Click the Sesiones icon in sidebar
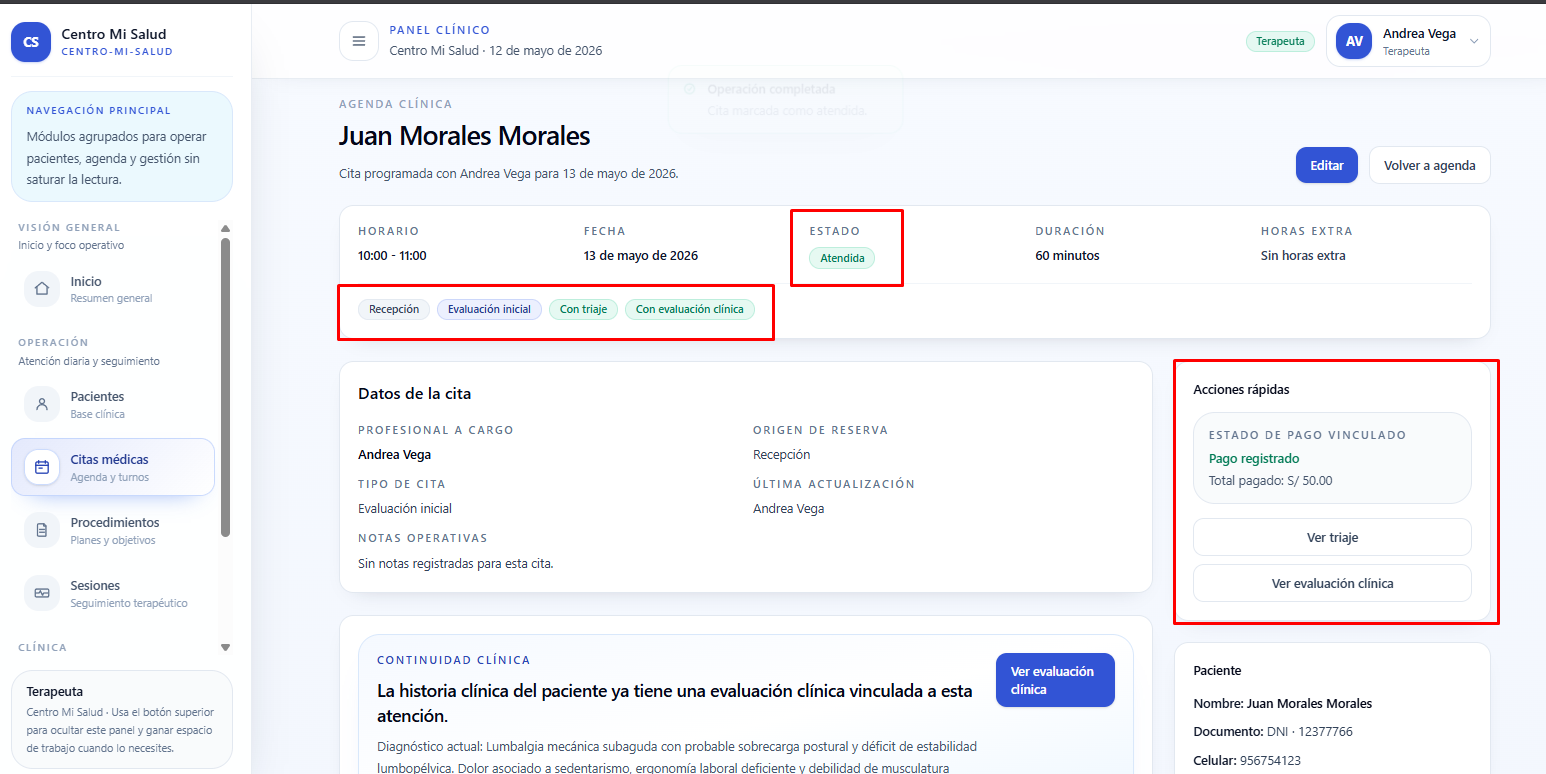This screenshot has width=1546, height=774. 42,593
